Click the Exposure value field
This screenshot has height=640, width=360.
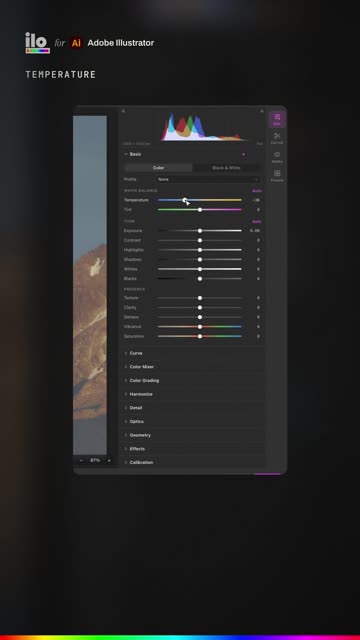tap(255, 231)
